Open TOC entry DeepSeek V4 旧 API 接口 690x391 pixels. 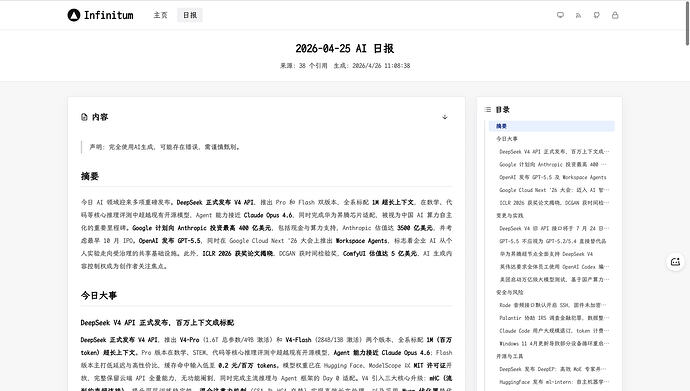pyautogui.click(x=554, y=229)
